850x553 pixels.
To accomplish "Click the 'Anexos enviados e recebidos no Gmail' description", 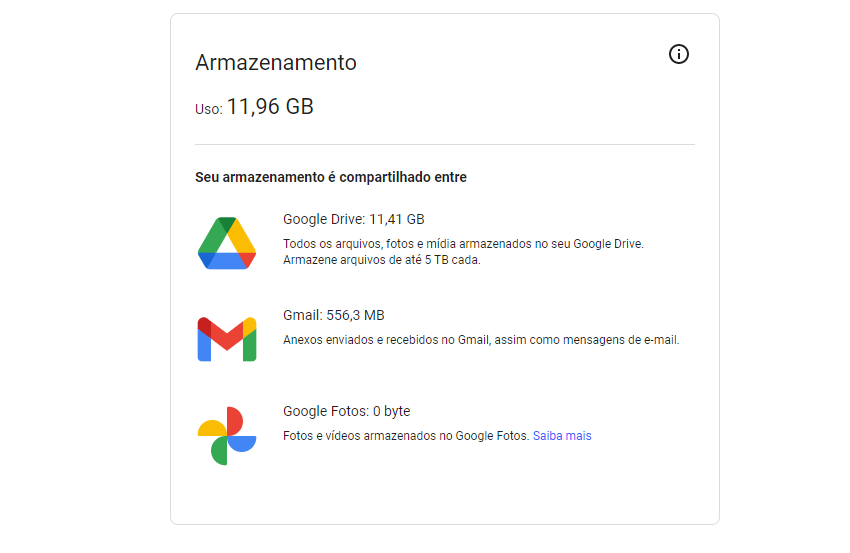I will [481, 340].
